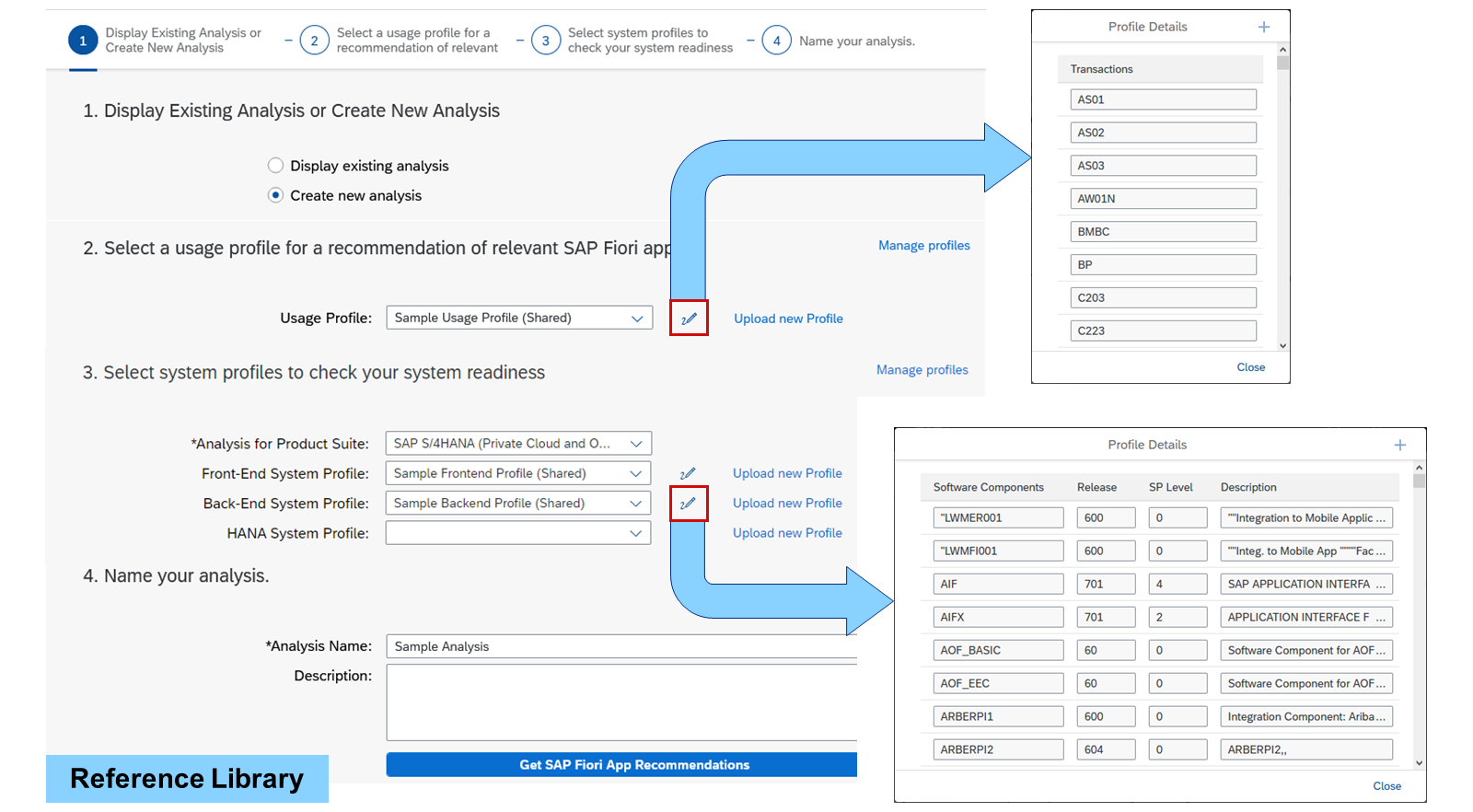Image resolution: width=1473 pixels, height=812 pixels.
Task: Click the AS01 transaction field
Action: (1164, 99)
